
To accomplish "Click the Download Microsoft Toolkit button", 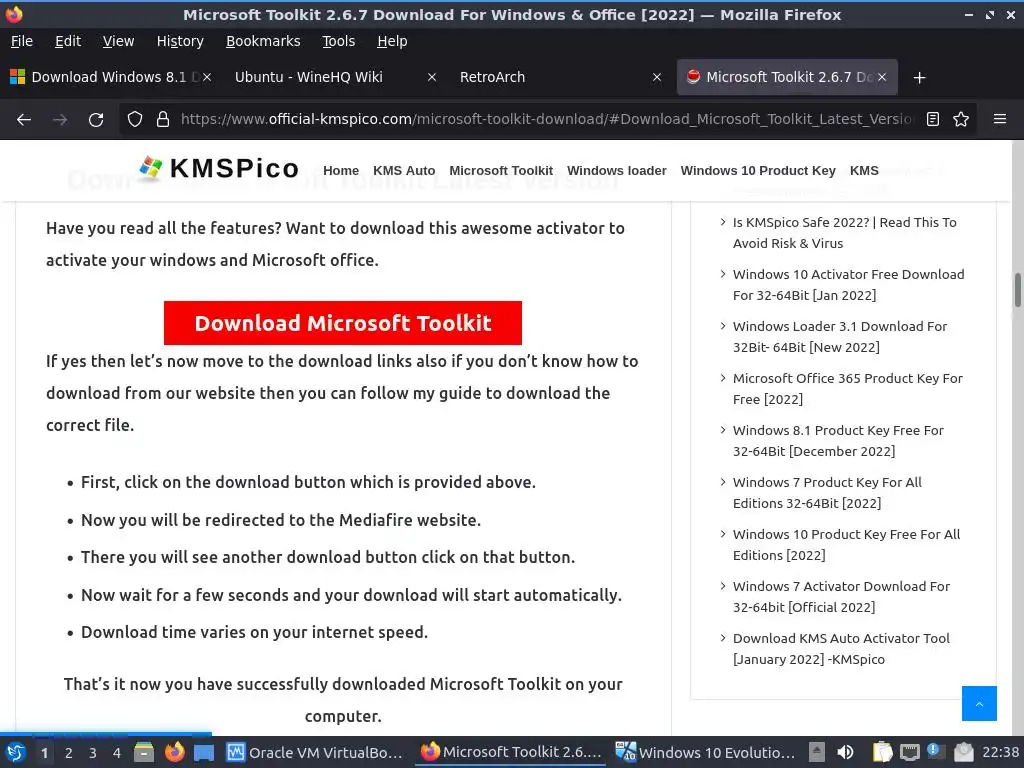I will click(x=343, y=323).
